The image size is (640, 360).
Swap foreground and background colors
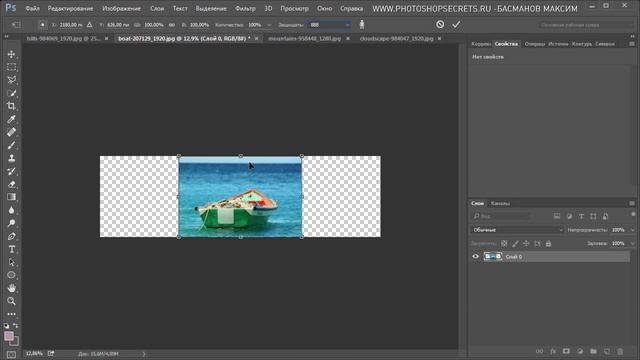pos(16,326)
